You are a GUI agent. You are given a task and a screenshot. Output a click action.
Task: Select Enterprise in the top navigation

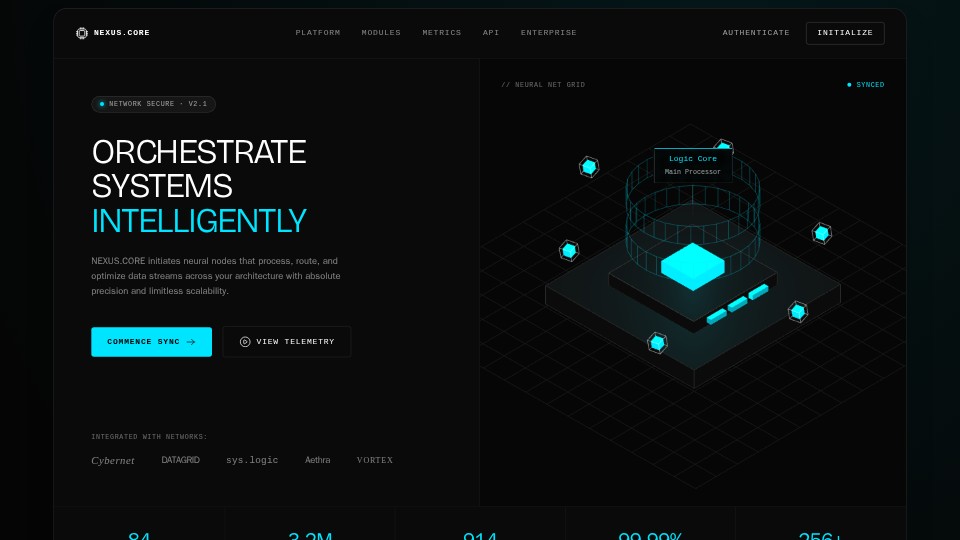point(549,33)
